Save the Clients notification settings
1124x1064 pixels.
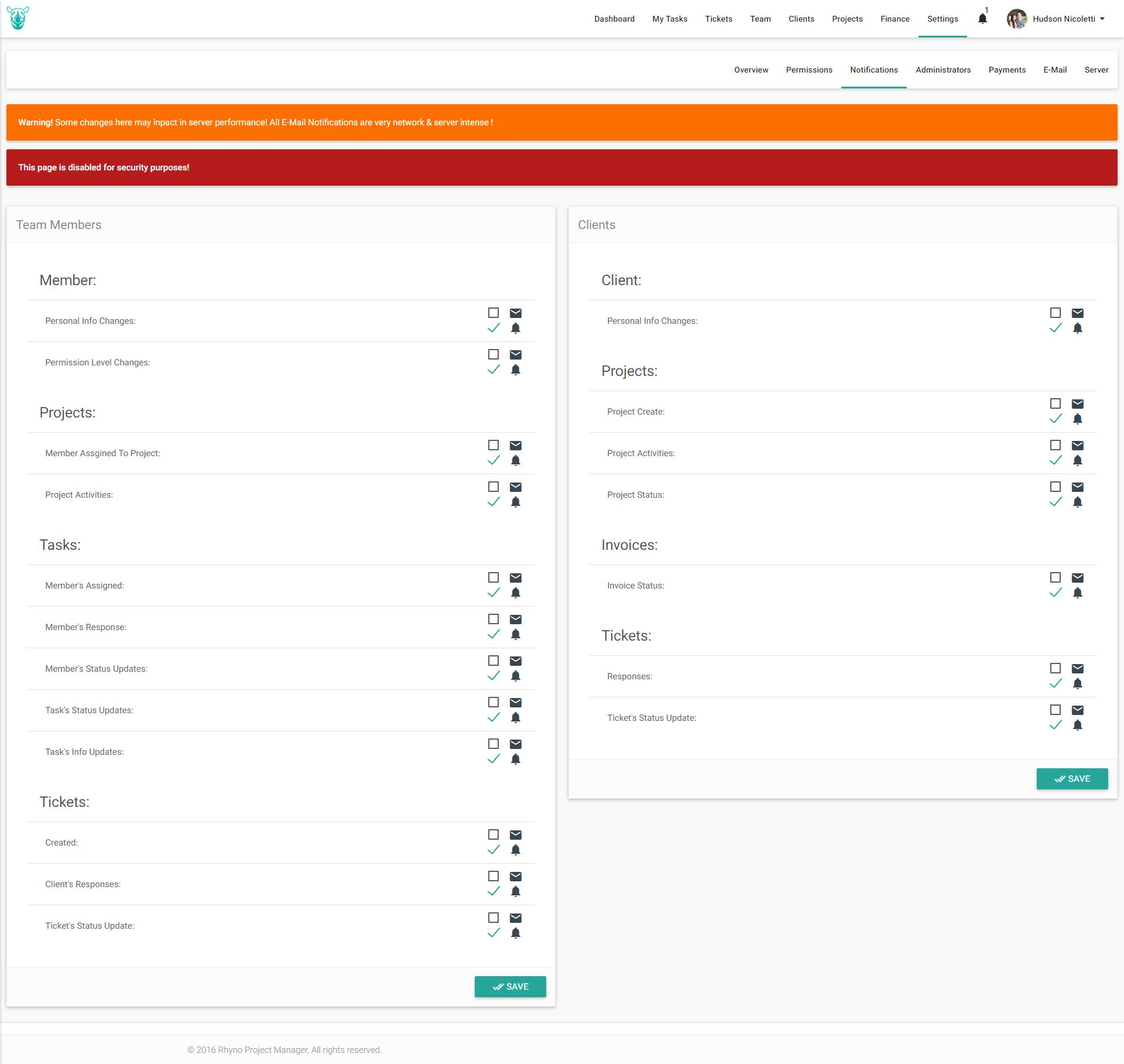[x=1071, y=779]
